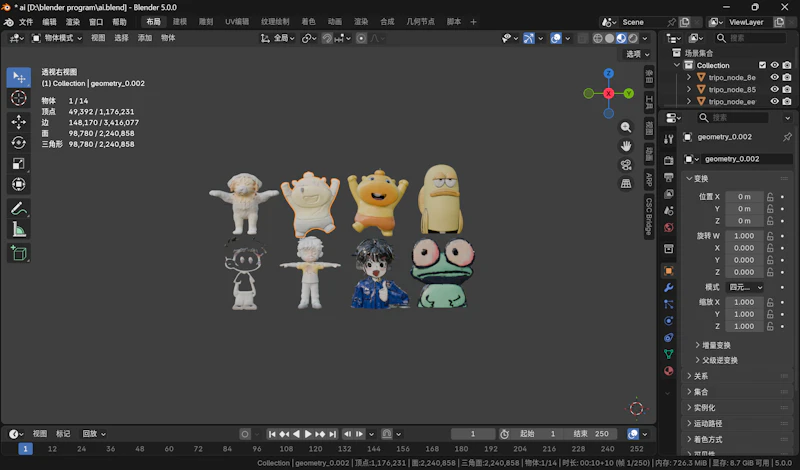Viewport: 800px width, 470px height.
Task: Lock the Location X property
Action: tap(770, 196)
